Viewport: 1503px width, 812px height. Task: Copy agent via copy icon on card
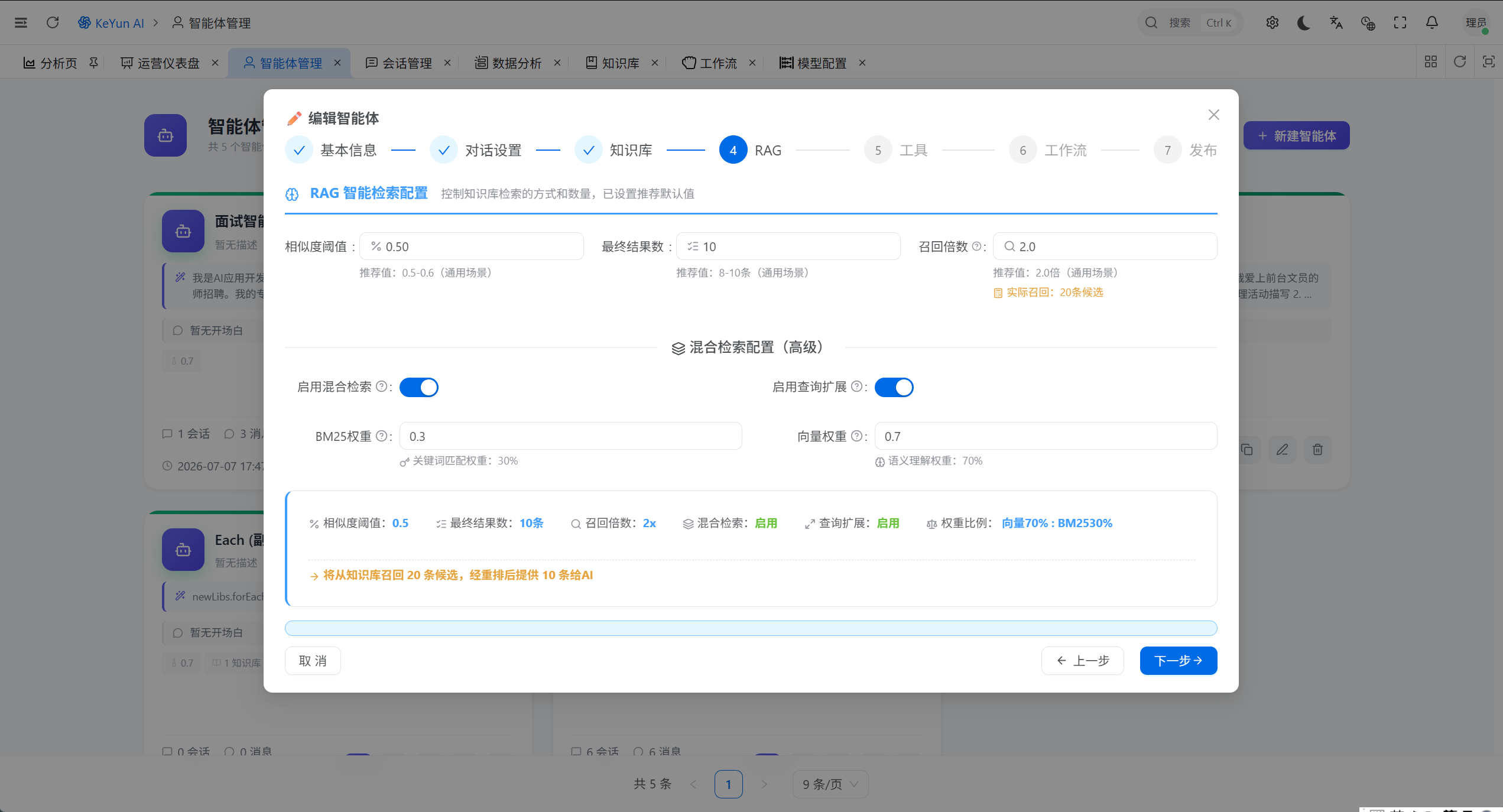1247,450
